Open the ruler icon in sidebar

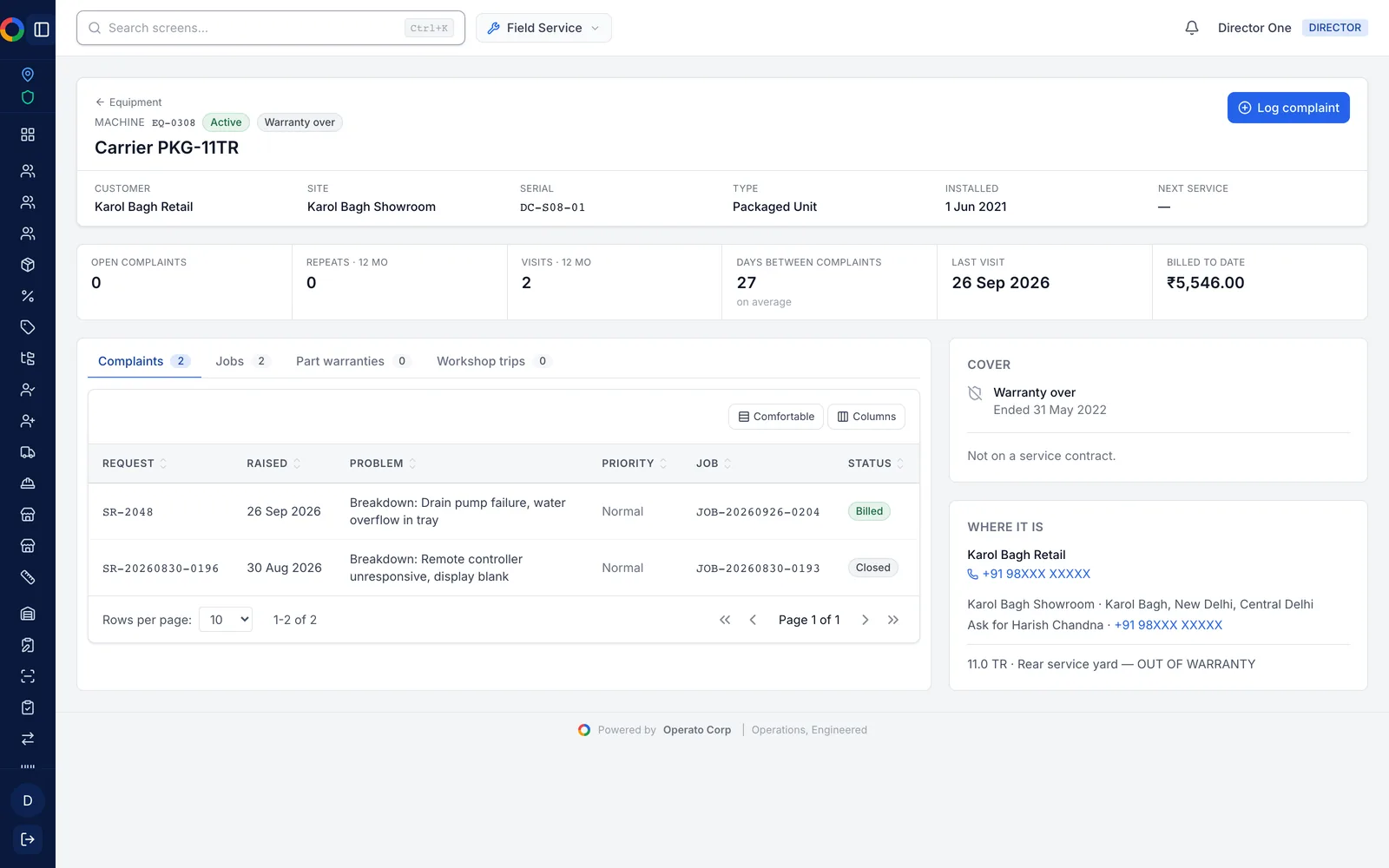tap(28, 577)
